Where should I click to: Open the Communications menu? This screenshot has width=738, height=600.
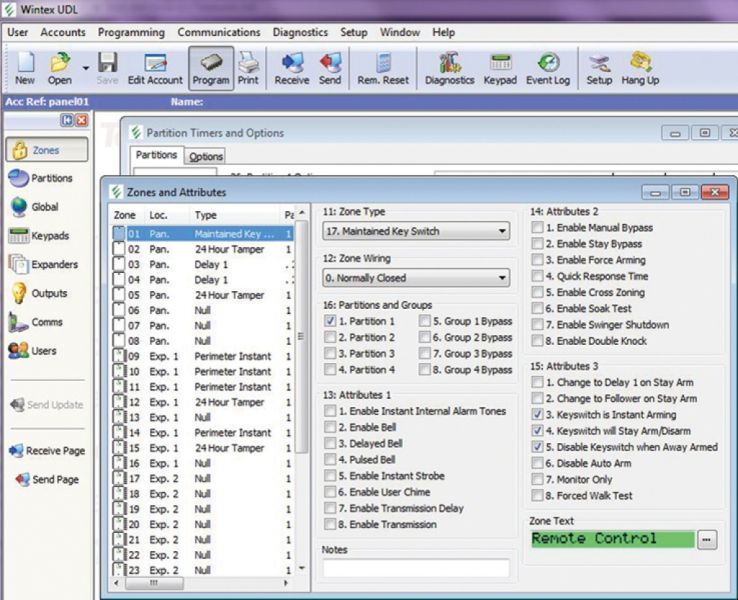coord(218,32)
